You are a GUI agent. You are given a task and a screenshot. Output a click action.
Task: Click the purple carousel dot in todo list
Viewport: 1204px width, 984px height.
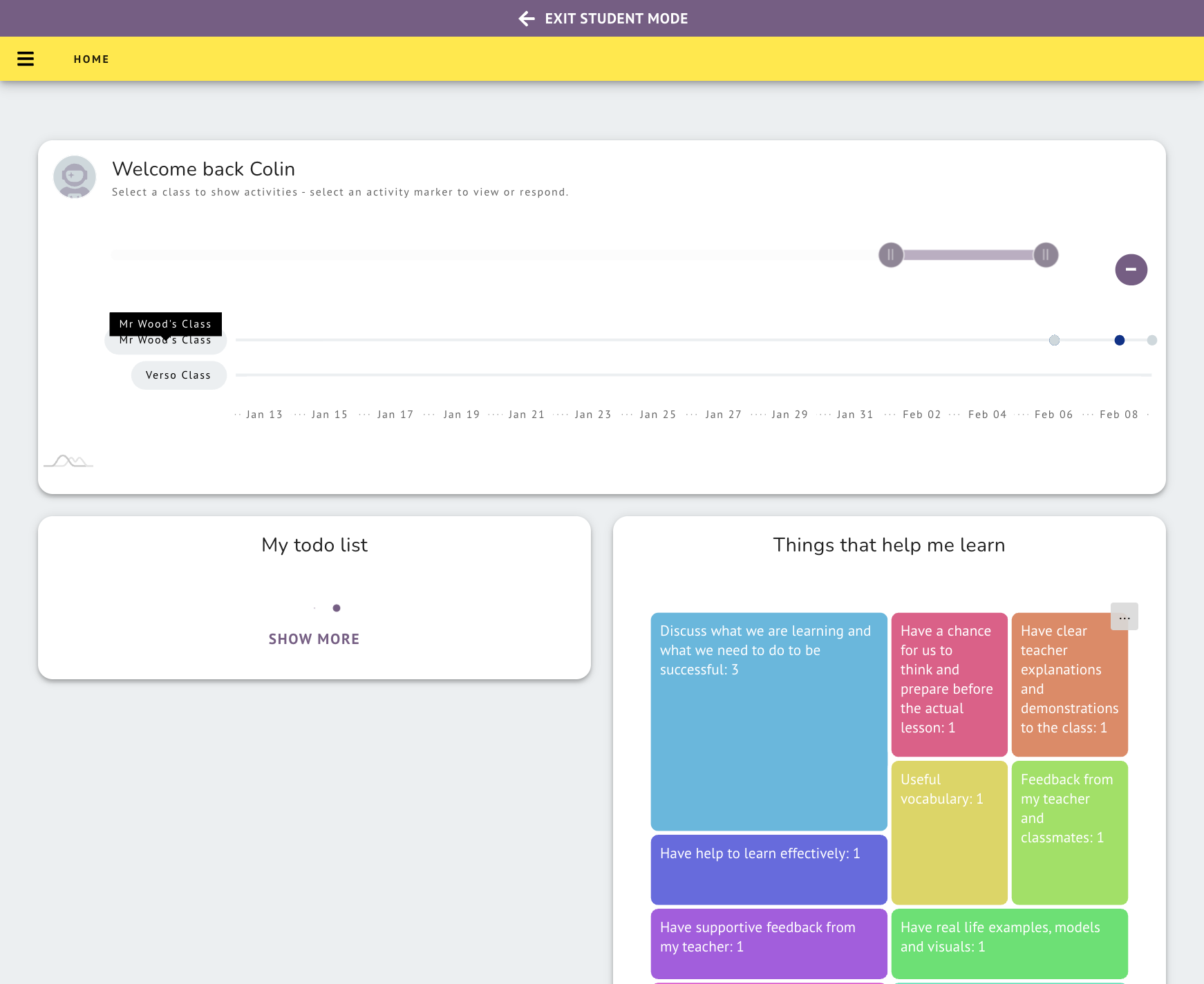pyautogui.click(x=337, y=608)
